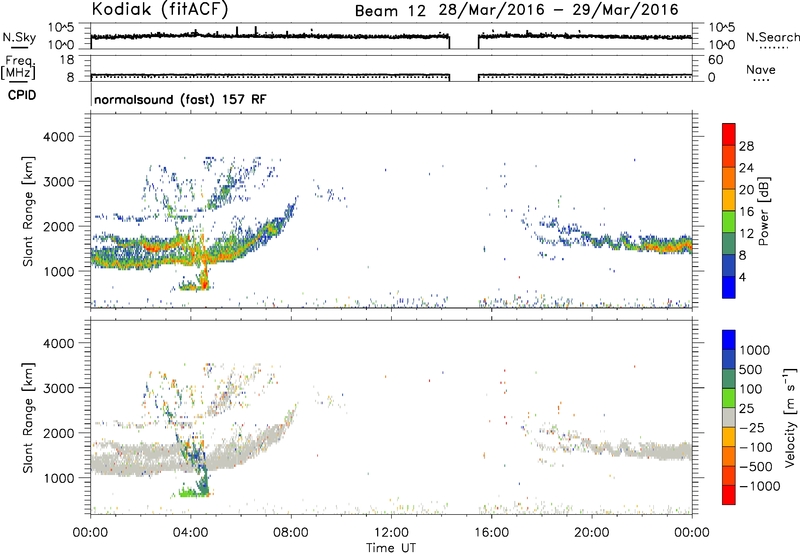Click the left 10^5 noise axis tick
This screenshot has height=554, width=800.
(61, 27)
